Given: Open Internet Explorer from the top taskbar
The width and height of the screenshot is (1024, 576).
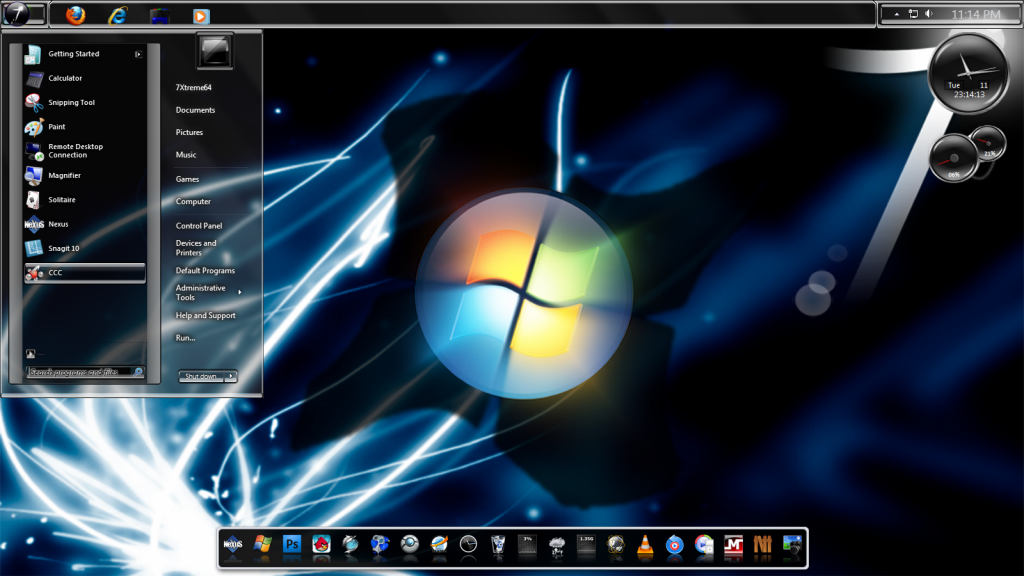Looking at the screenshot, I should (118, 14).
